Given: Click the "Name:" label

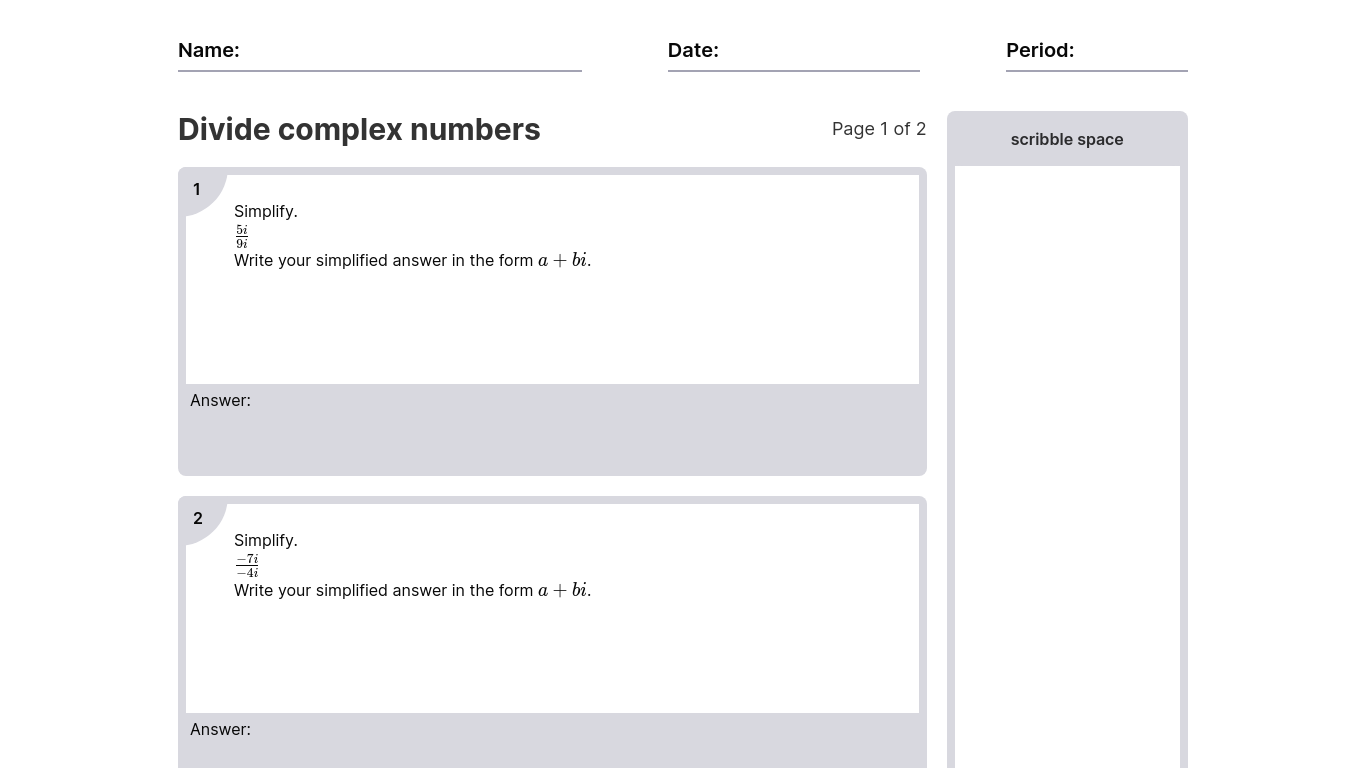Looking at the screenshot, I should (209, 50).
